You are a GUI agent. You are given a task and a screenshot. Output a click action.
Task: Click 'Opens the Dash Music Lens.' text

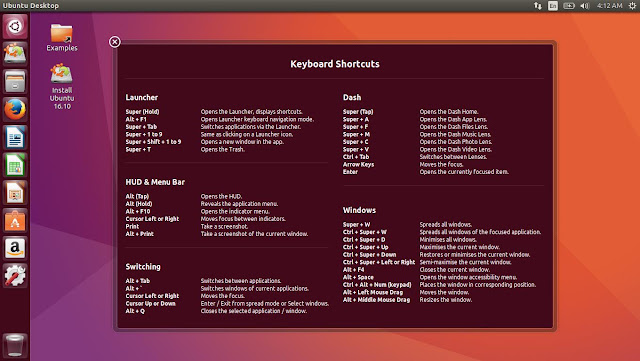(x=455, y=134)
